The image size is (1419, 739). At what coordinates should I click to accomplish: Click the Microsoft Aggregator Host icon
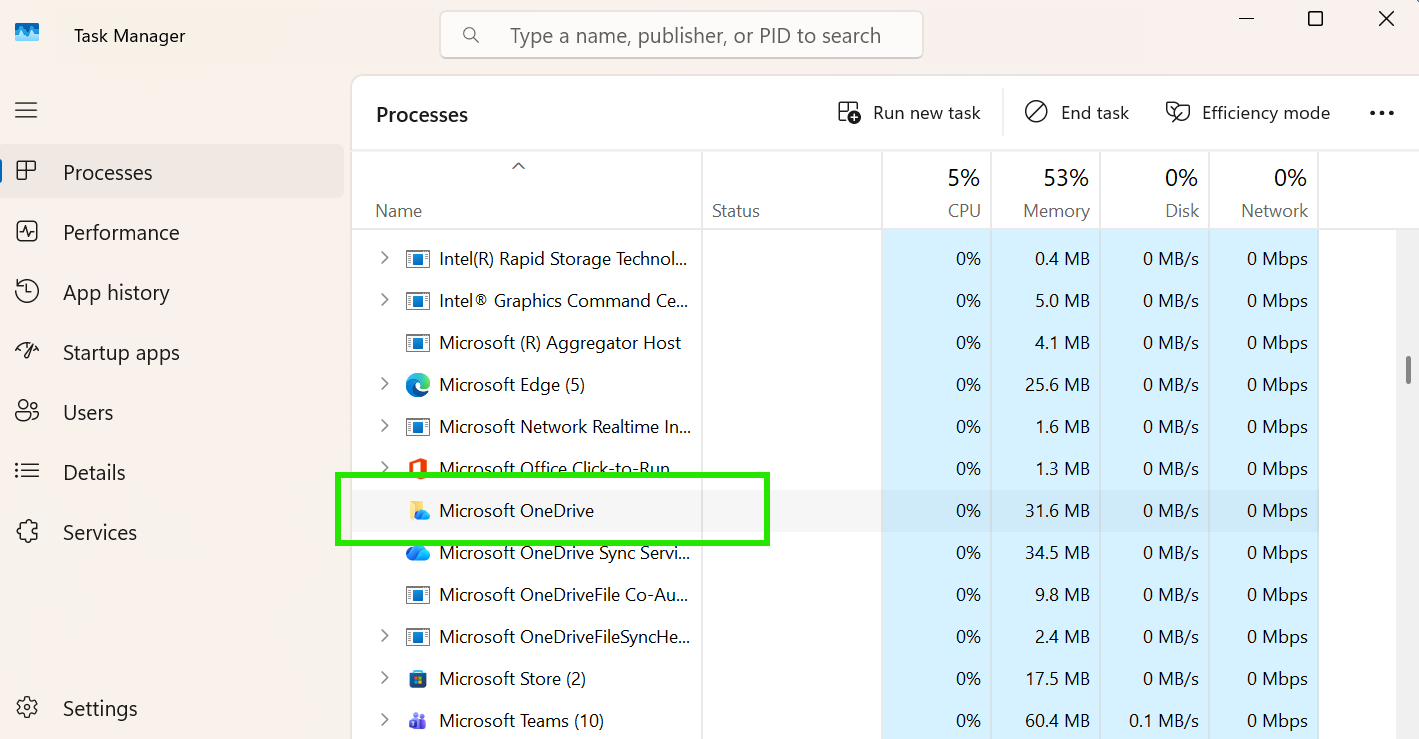tap(418, 343)
